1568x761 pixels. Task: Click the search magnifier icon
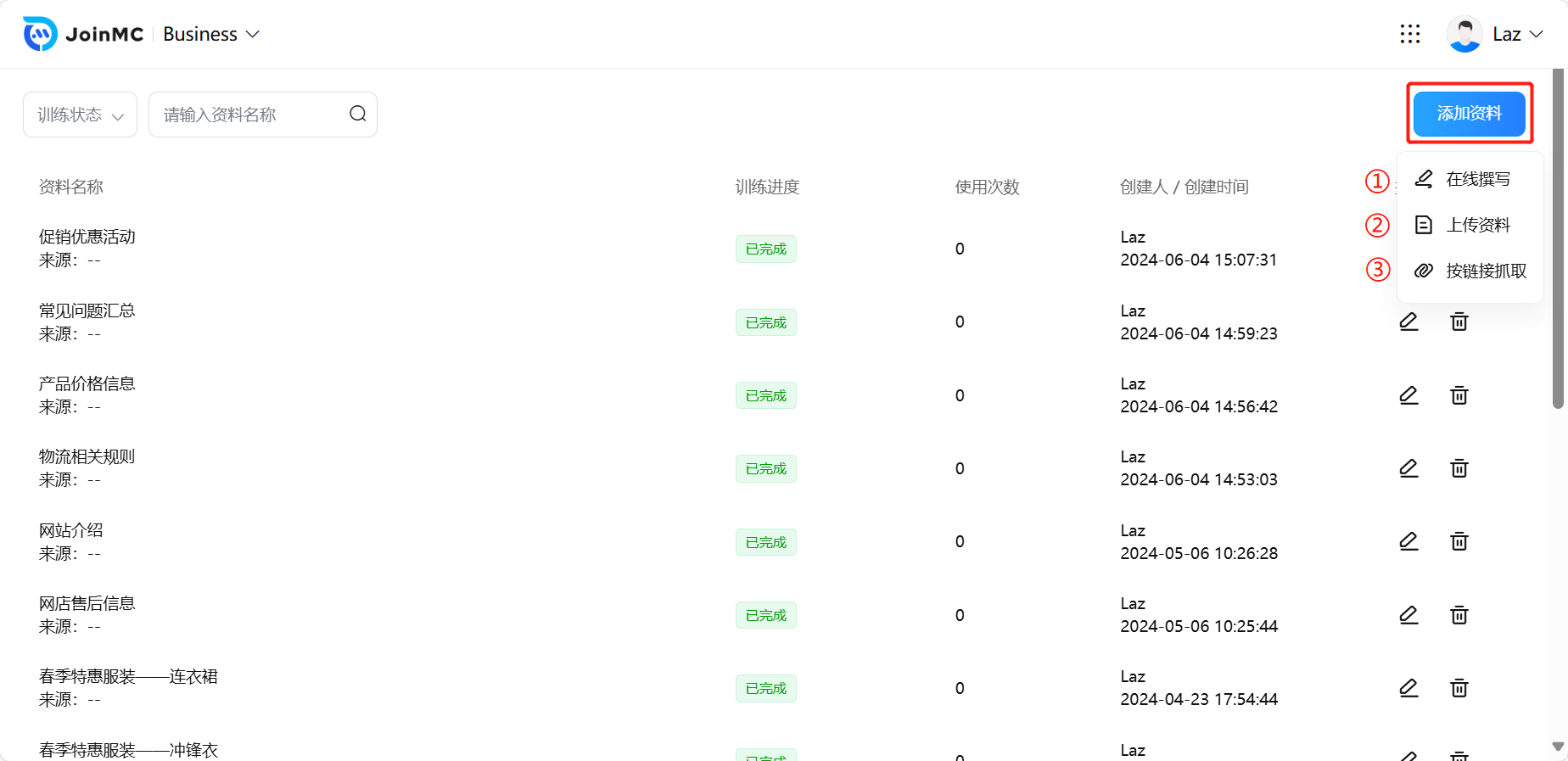click(358, 114)
